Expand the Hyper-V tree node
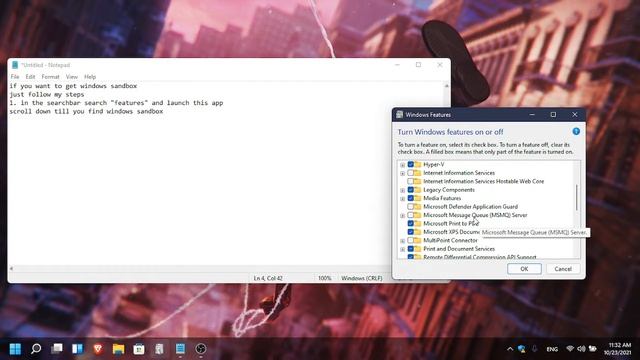Image resolution: width=640 pixels, height=360 pixels. coord(402,165)
